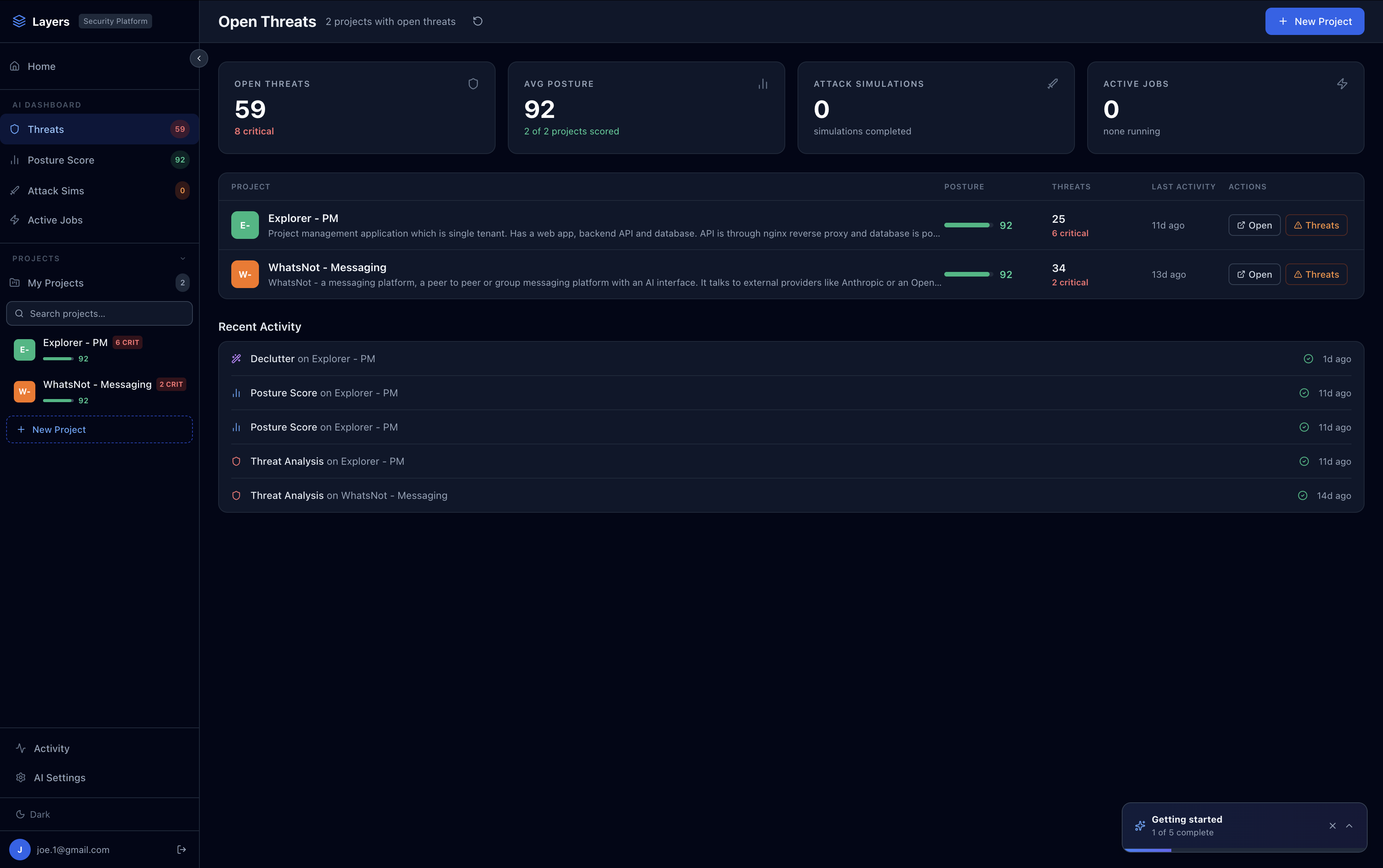Click the shield icon of WhatsNot Threat Analysis
This screenshot has height=868, width=1383.
pos(236,495)
